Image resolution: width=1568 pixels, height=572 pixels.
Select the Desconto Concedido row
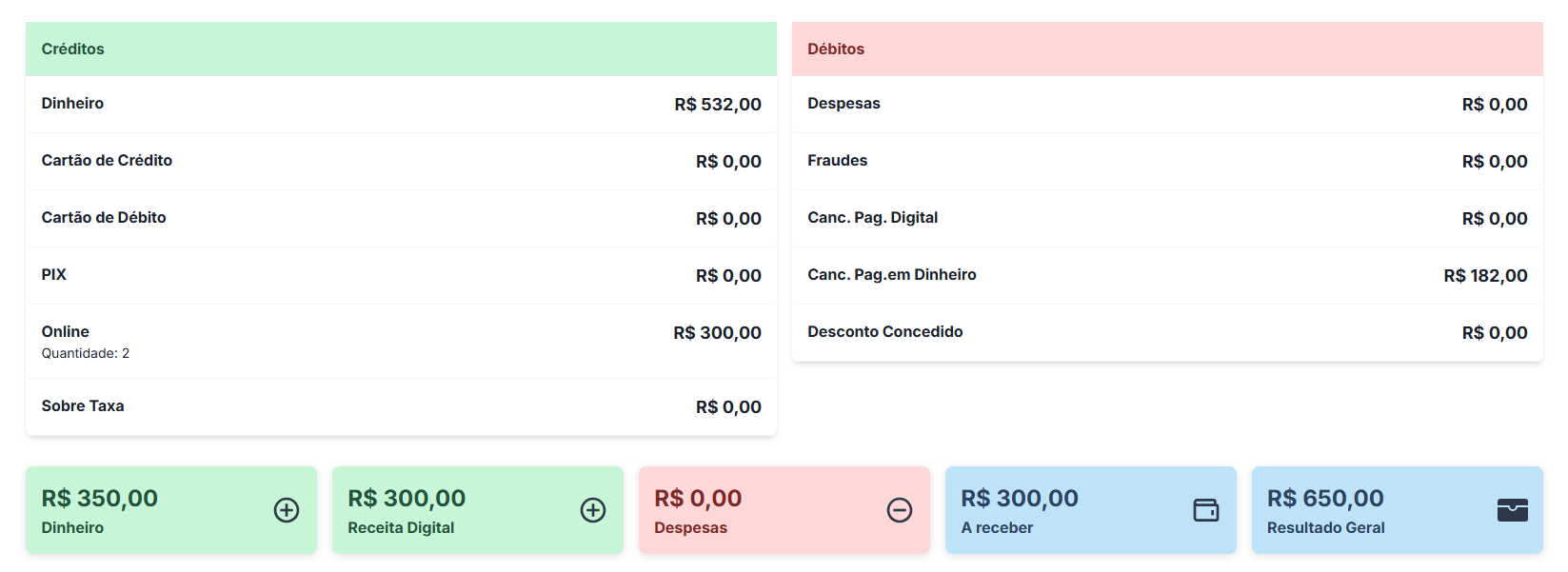click(x=1167, y=332)
